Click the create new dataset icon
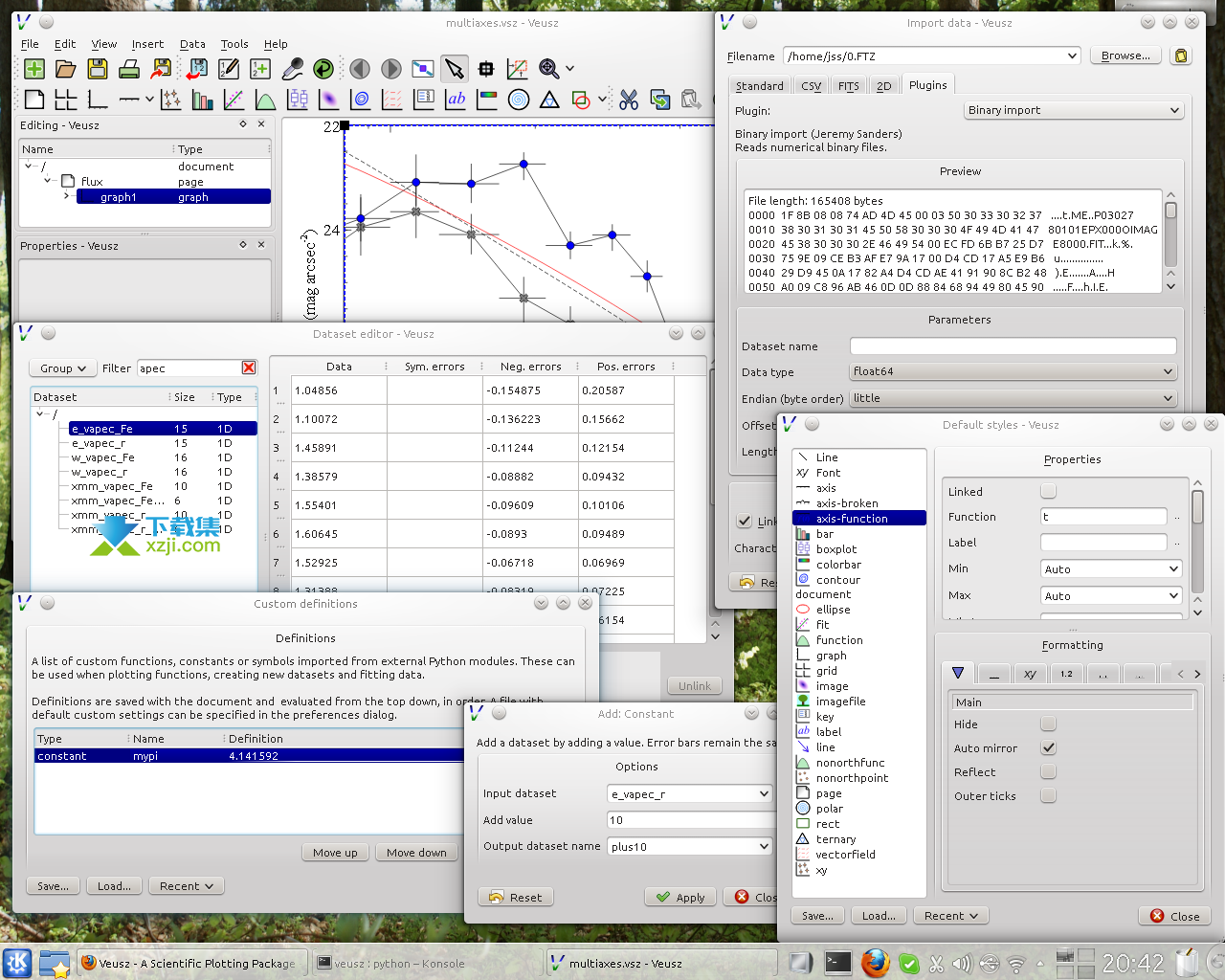 click(260, 68)
